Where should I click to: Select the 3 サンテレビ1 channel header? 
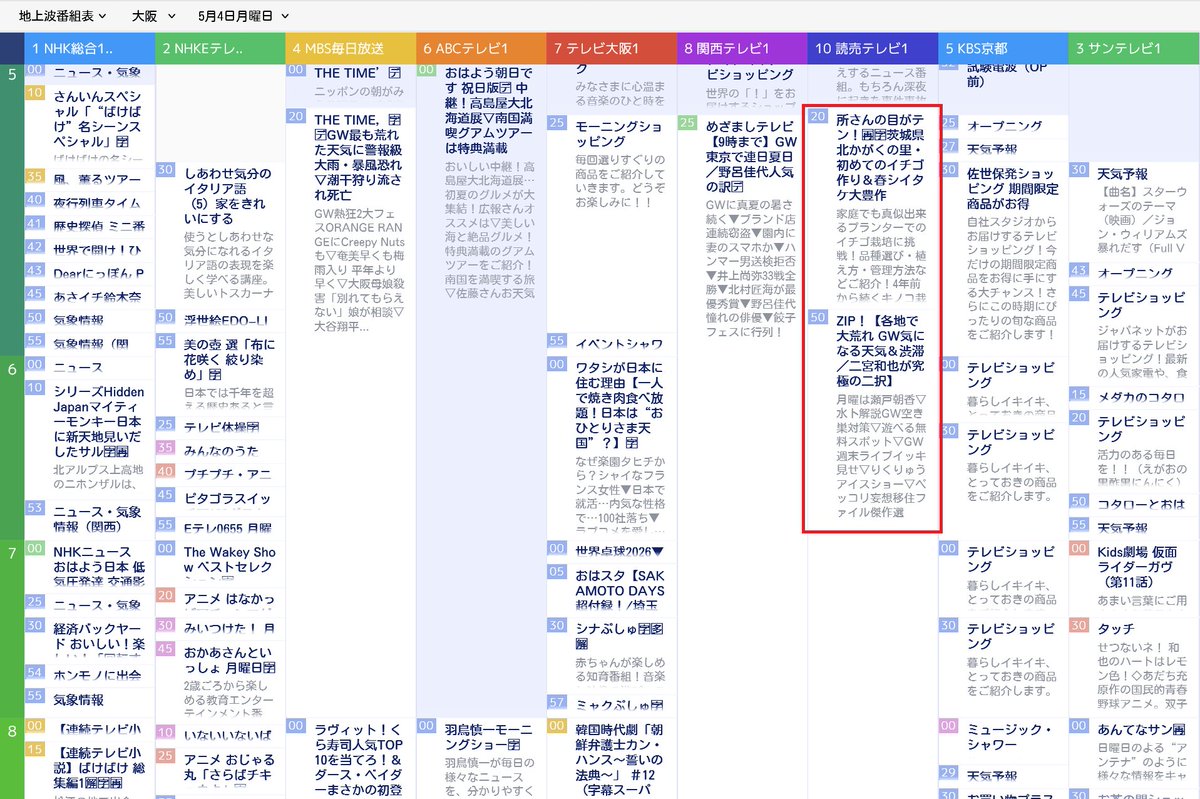tap(1133, 48)
